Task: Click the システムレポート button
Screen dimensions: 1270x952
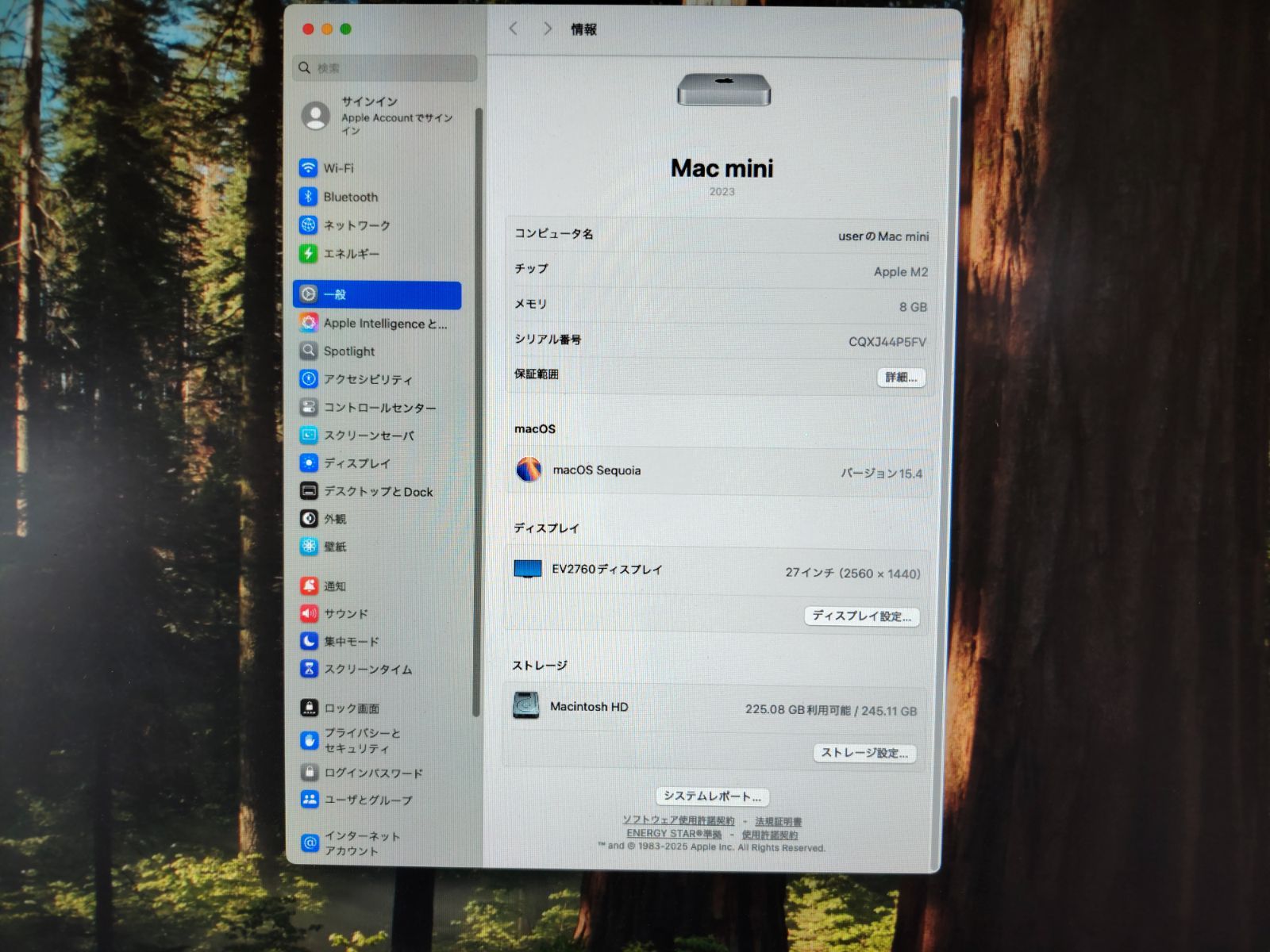Action: tap(712, 797)
